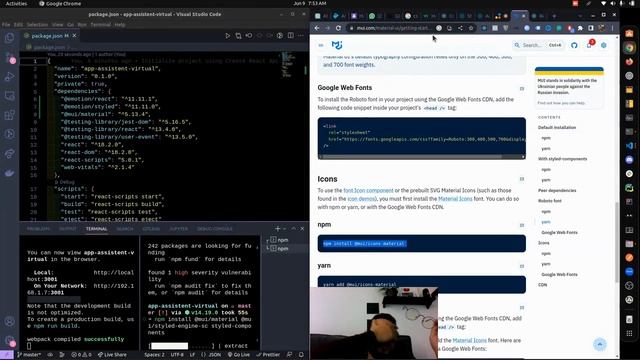This screenshot has width=640, height=360.
Task: Open the Terminal menu in VS Code
Action: coord(100,24)
